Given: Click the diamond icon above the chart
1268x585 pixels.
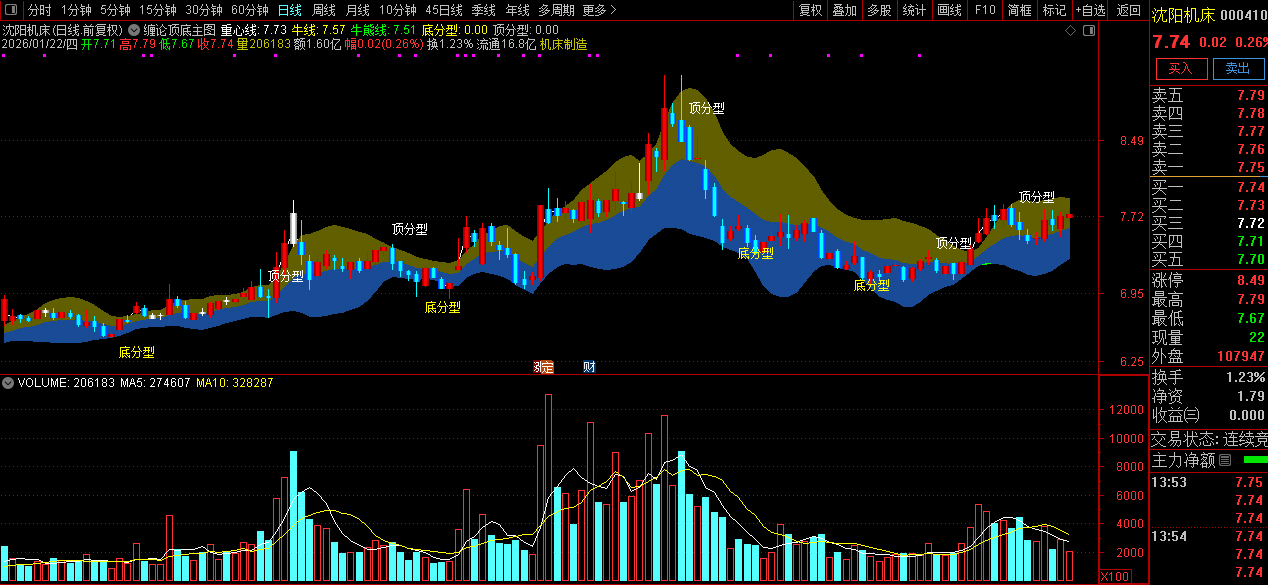Looking at the screenshot, I should [x=1070, y=30].
